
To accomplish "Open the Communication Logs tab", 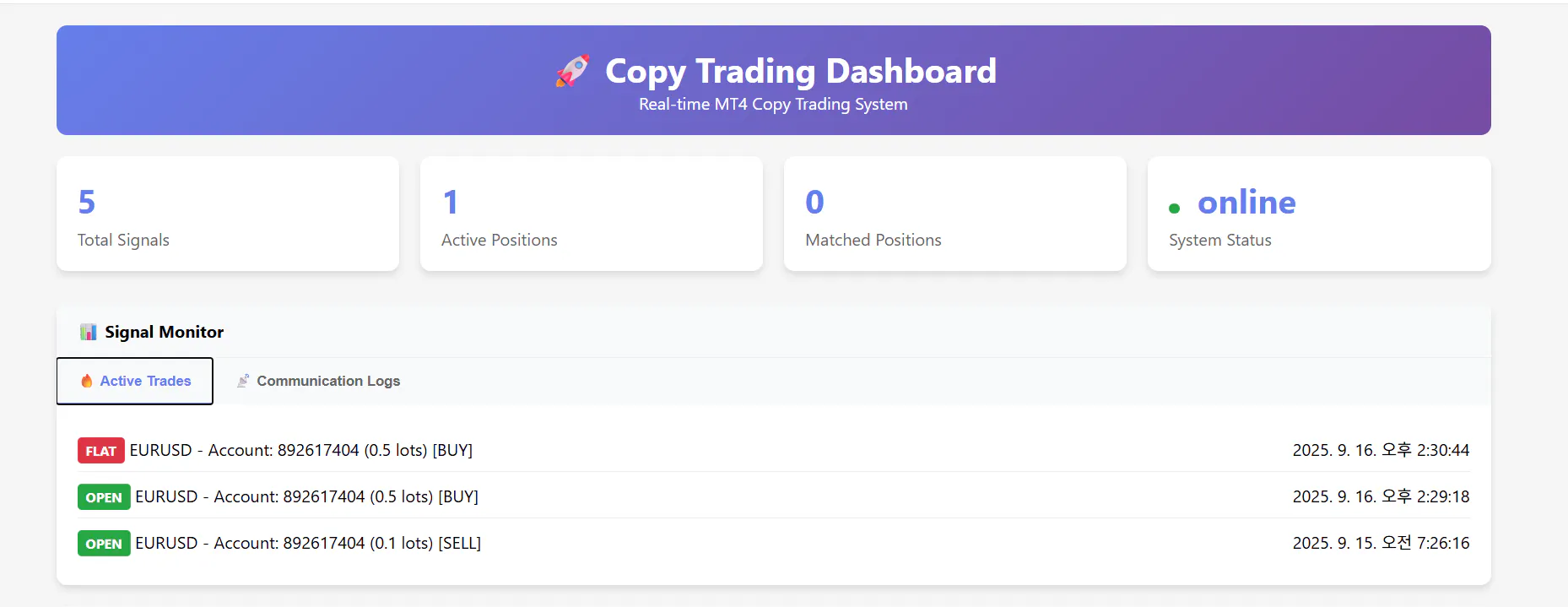I will point(327,381).
